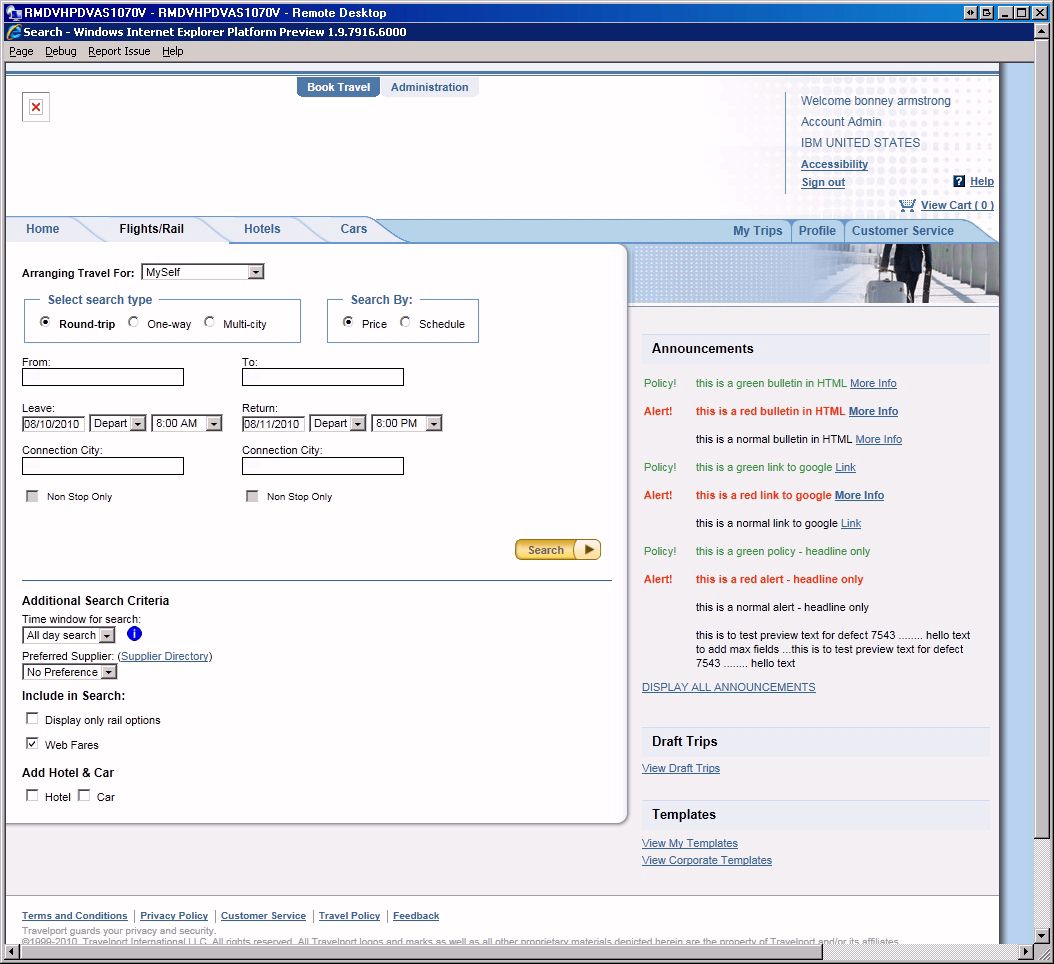Open the Debug menu
Image resolution: width=1054 pixels, height=964 pixels.
pos(60,51)
